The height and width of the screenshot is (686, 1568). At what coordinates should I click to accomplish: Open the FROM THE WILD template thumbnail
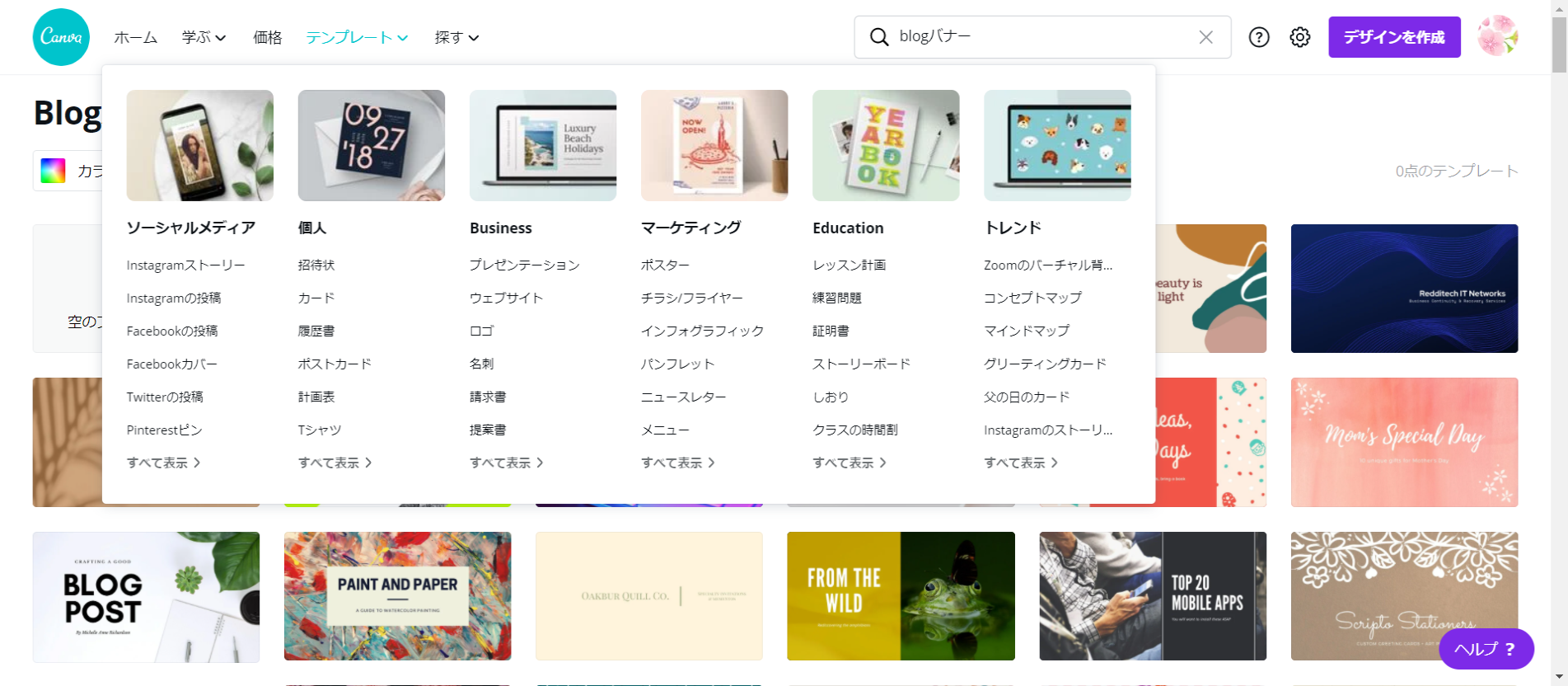coord(901,596)
